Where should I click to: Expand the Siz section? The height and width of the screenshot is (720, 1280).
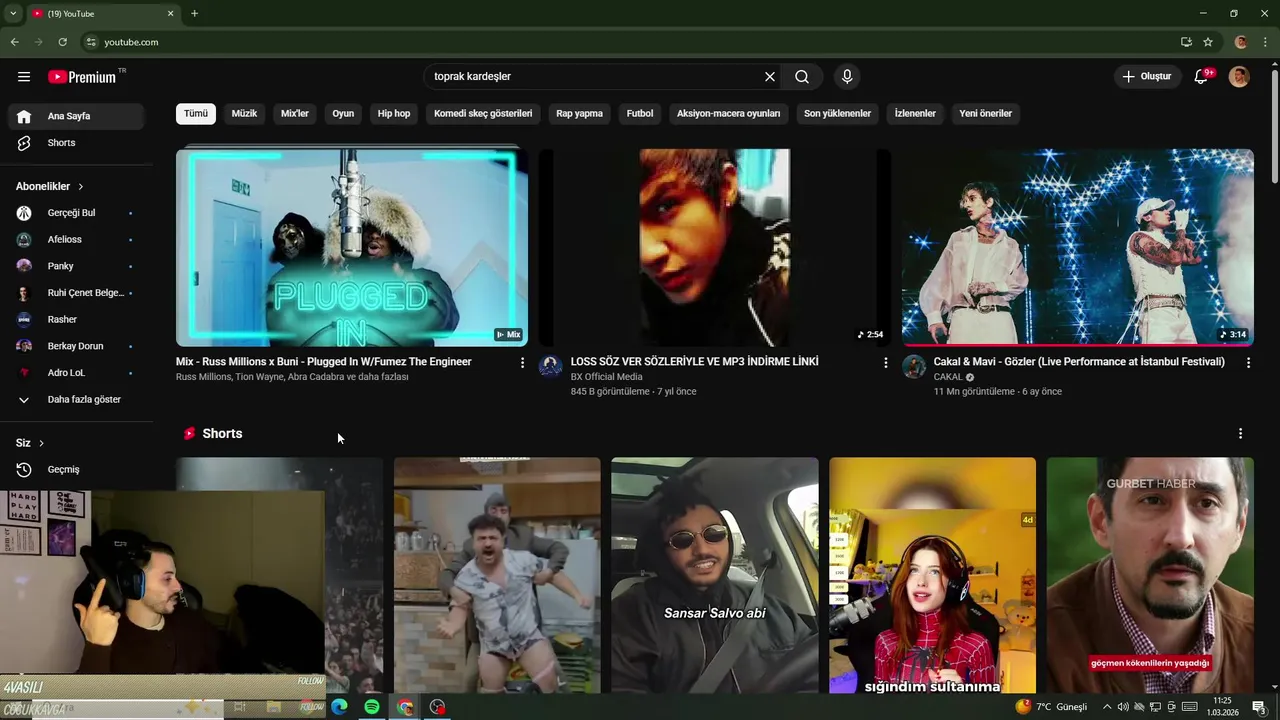[x=30, y=443]
